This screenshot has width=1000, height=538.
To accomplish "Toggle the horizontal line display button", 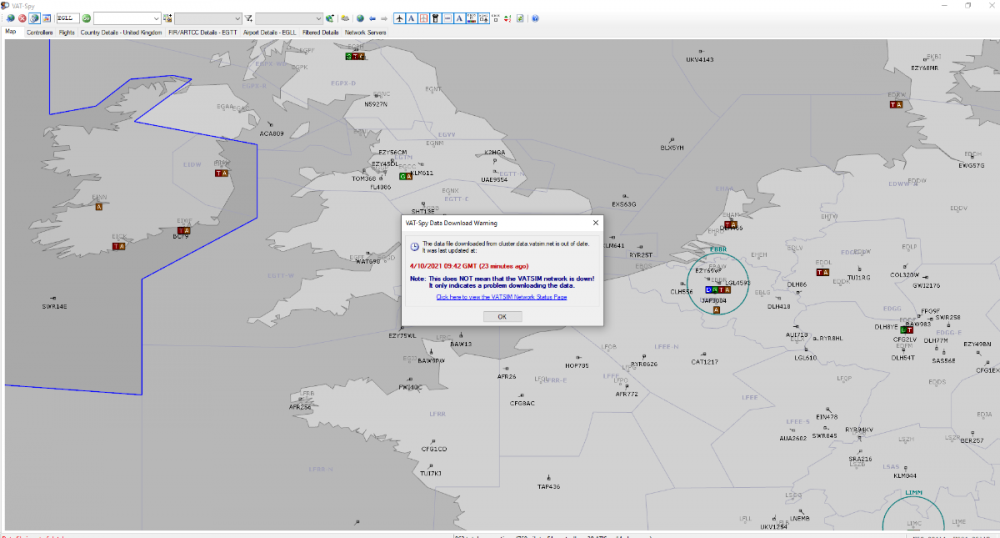I will [447, 18].
